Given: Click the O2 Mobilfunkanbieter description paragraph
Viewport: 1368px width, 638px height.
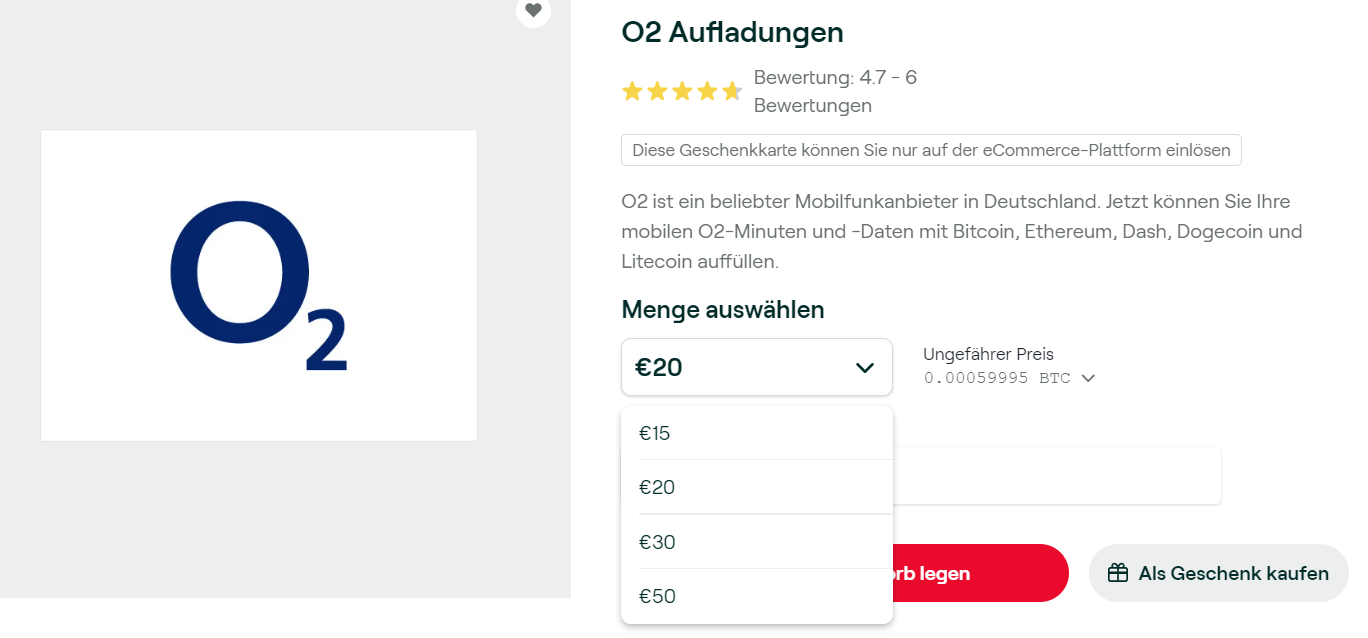Looking at the screenshot, I should pos(960,231).
